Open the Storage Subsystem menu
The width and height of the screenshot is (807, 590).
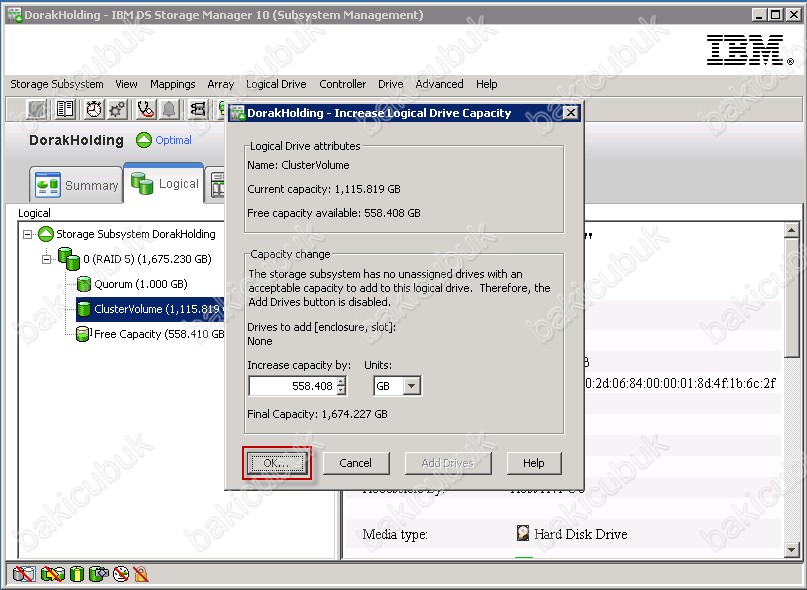pos(57,84)
